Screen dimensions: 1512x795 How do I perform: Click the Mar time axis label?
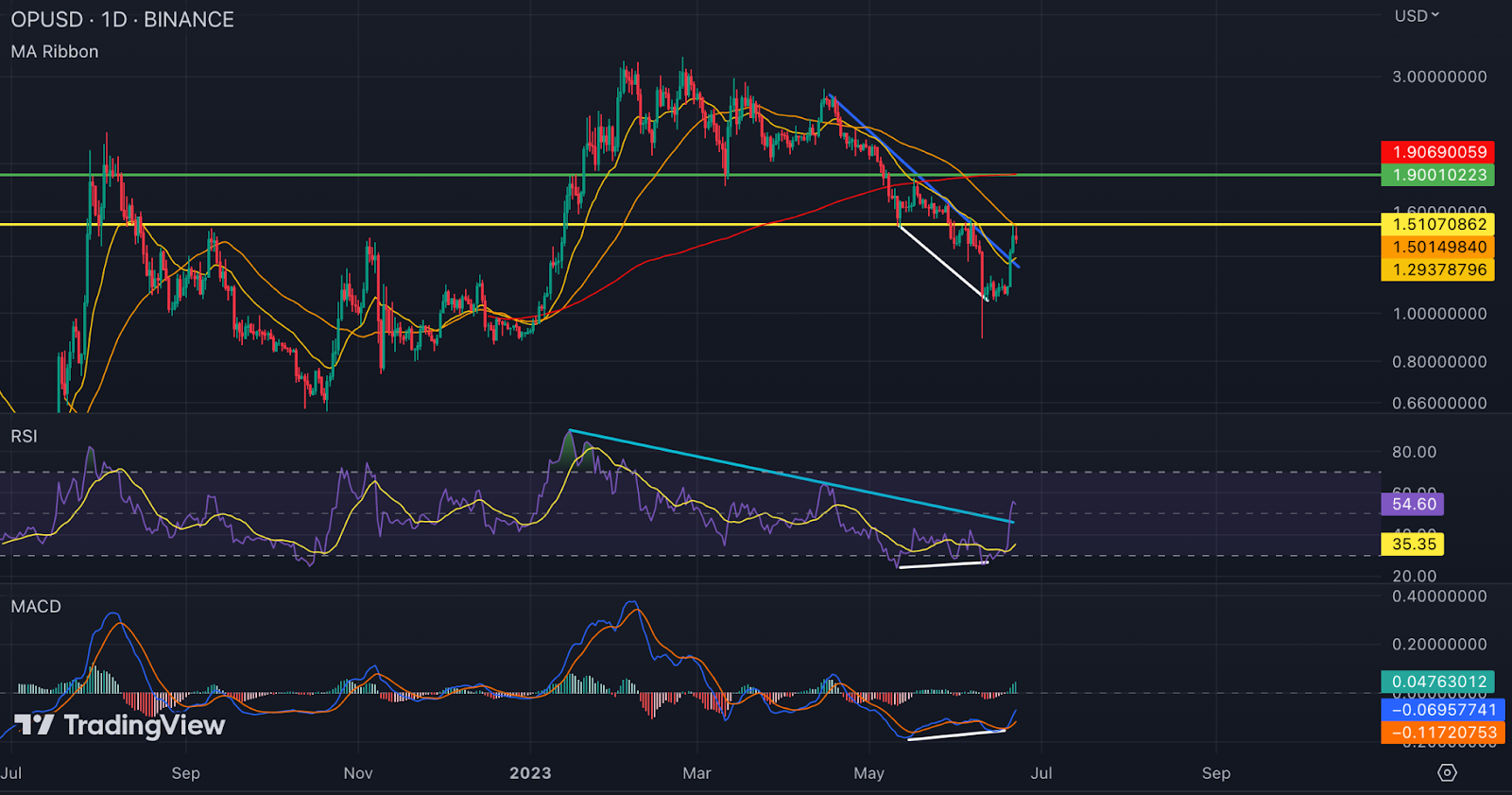click(x=696, y=773)
